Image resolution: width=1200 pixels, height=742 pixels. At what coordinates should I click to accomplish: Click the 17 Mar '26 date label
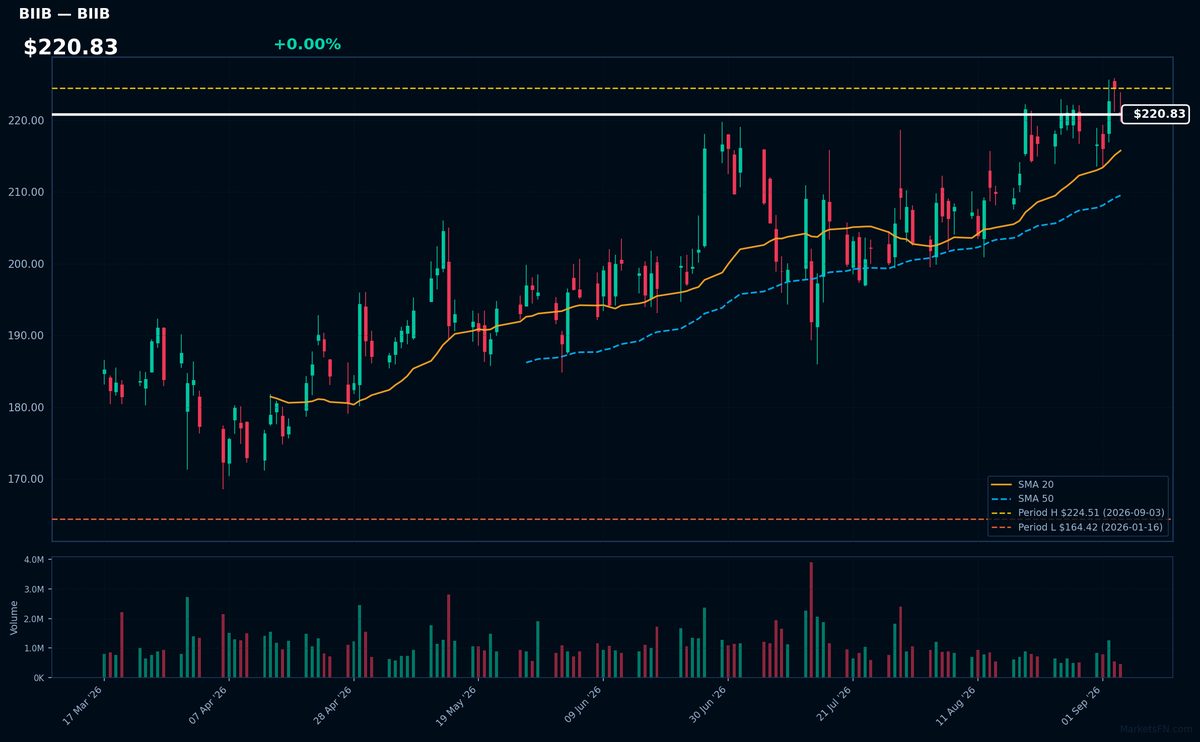pyautogui.click(x=84, y=704)
